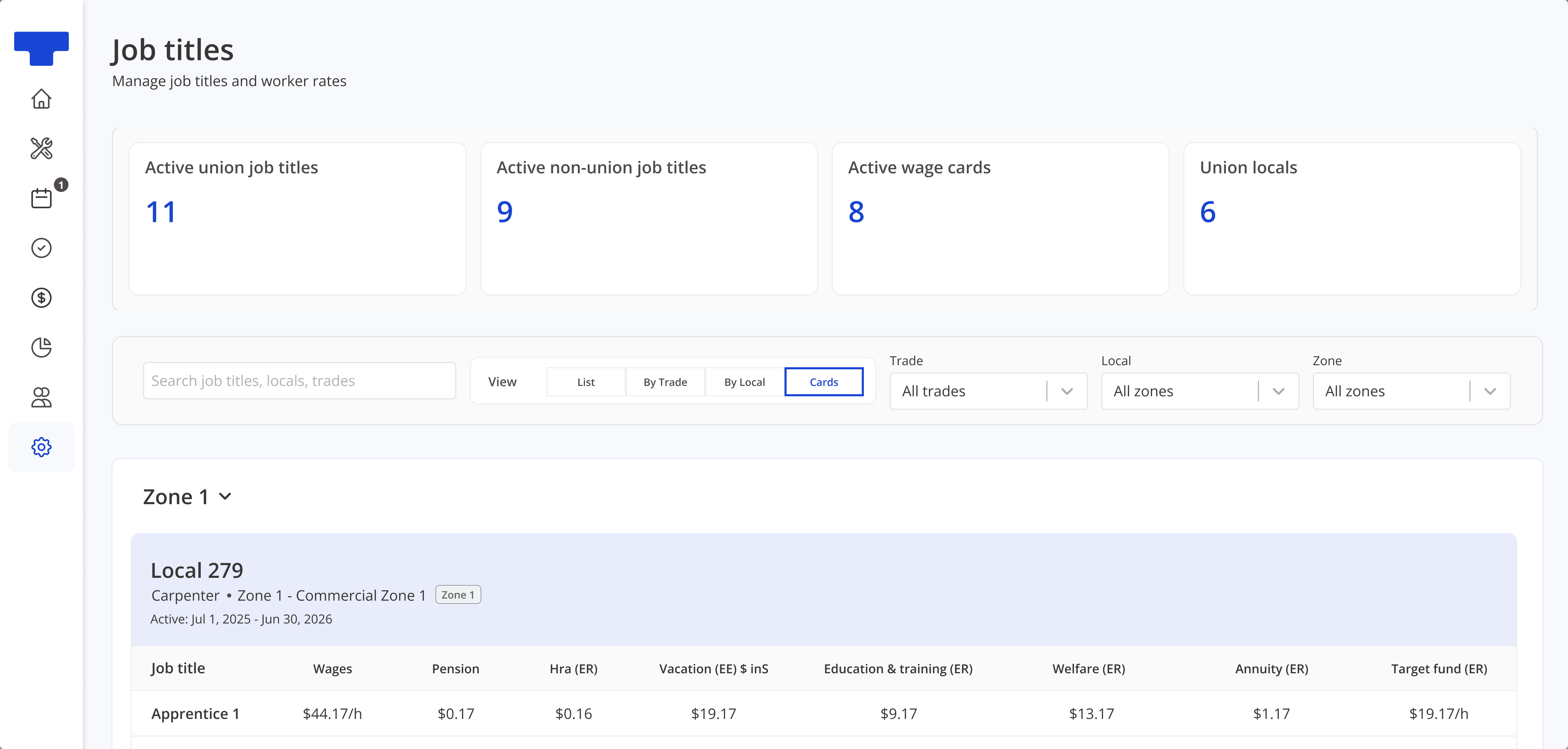Click the Zone 1 tag badge
This screenshot has height=749, width=1568.
coord(458,595)
